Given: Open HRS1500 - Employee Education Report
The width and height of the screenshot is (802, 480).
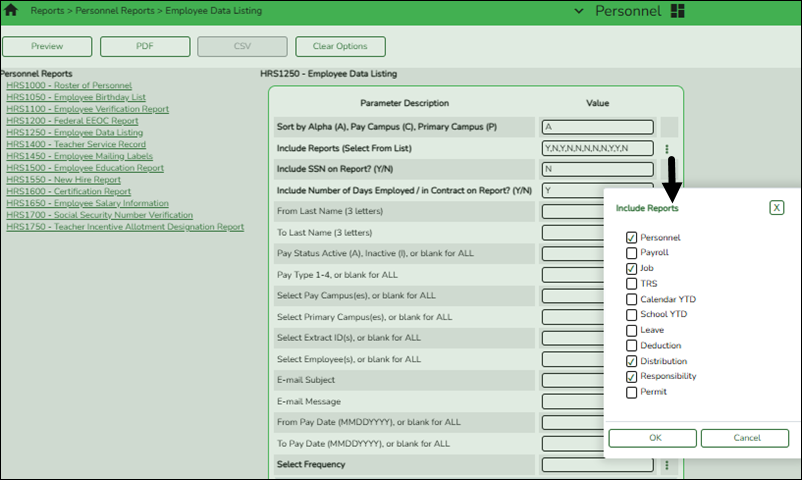Looking at the screenshot, I should coord(85,168).
